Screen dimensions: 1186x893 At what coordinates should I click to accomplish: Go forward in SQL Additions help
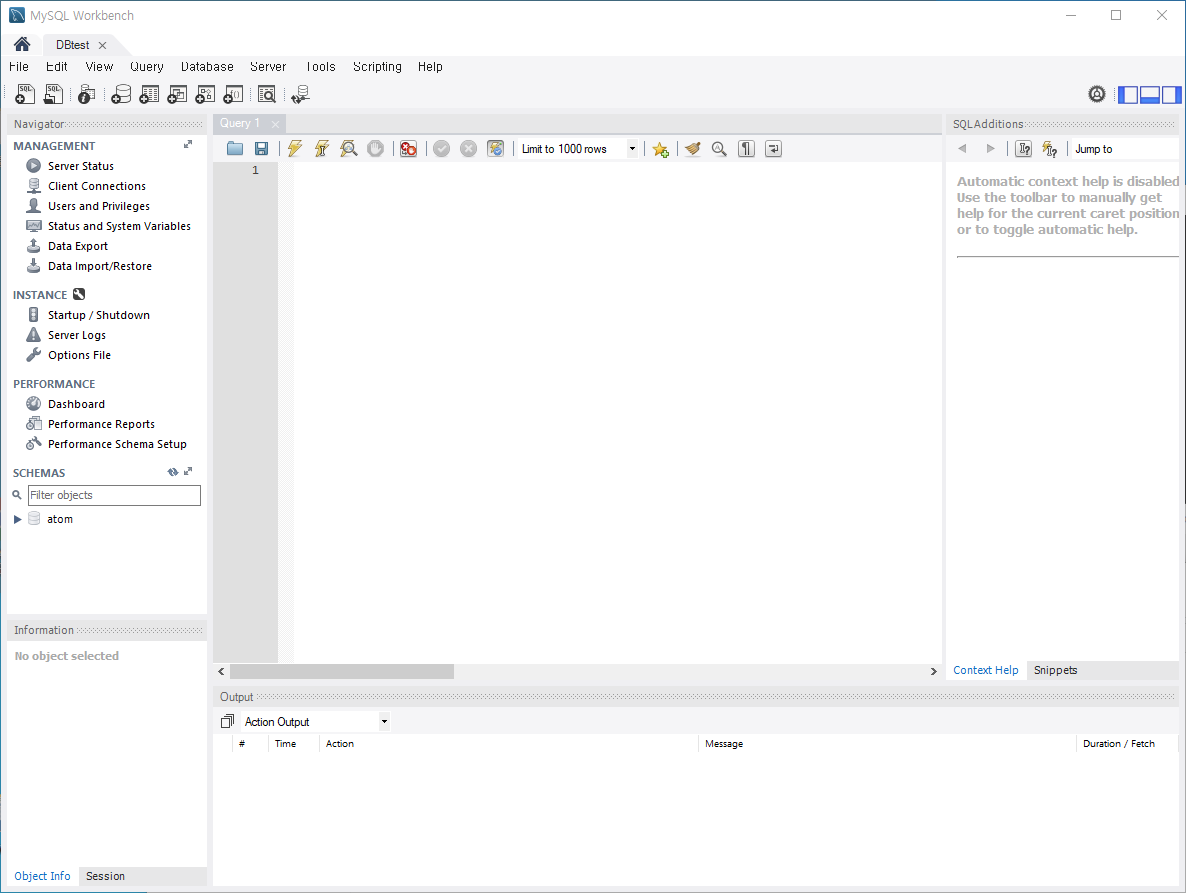coord(990,149)
